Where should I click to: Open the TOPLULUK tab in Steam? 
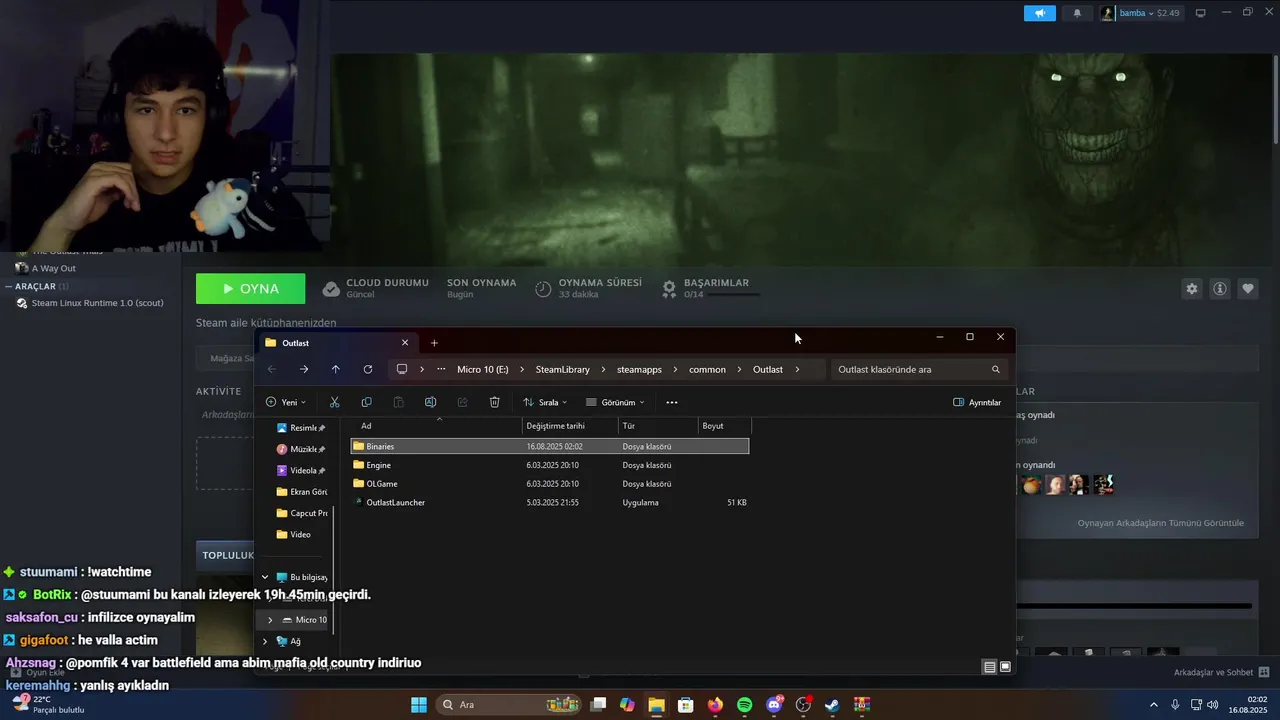coord(228,555)
